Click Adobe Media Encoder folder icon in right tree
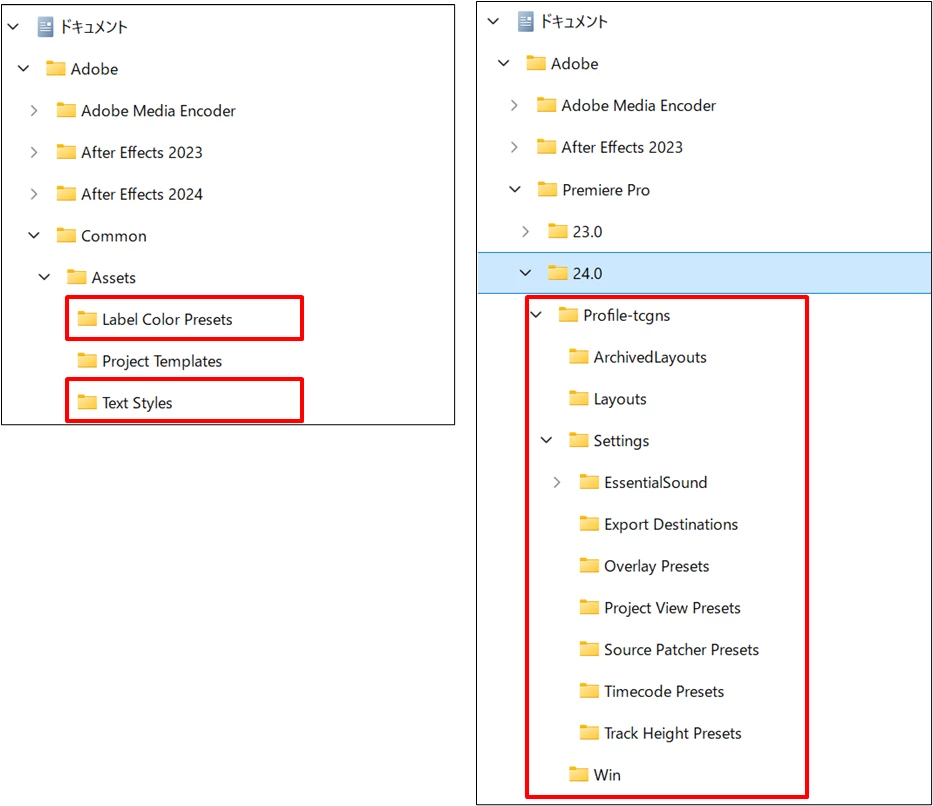Image resolution: width=933 pixels, height=806 pixels. (x=546, y=105)
